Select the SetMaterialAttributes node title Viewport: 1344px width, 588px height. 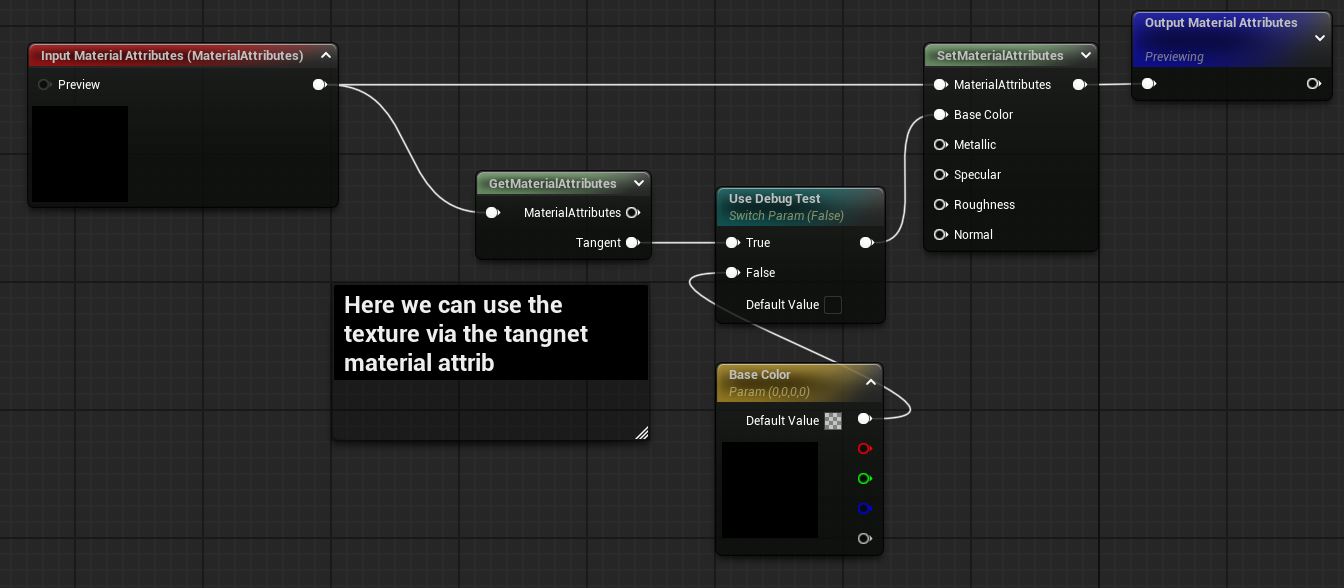pos(1000,56)
